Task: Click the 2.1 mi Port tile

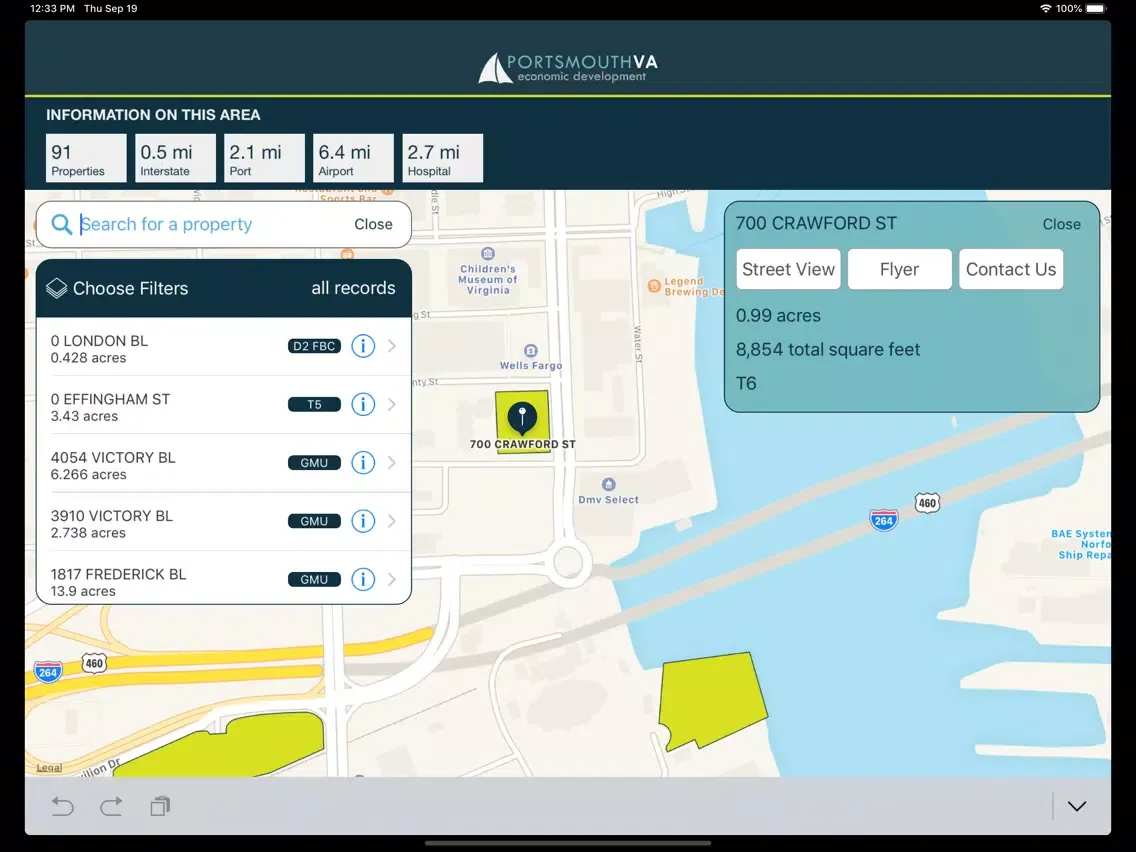Action: click(264, 158)
